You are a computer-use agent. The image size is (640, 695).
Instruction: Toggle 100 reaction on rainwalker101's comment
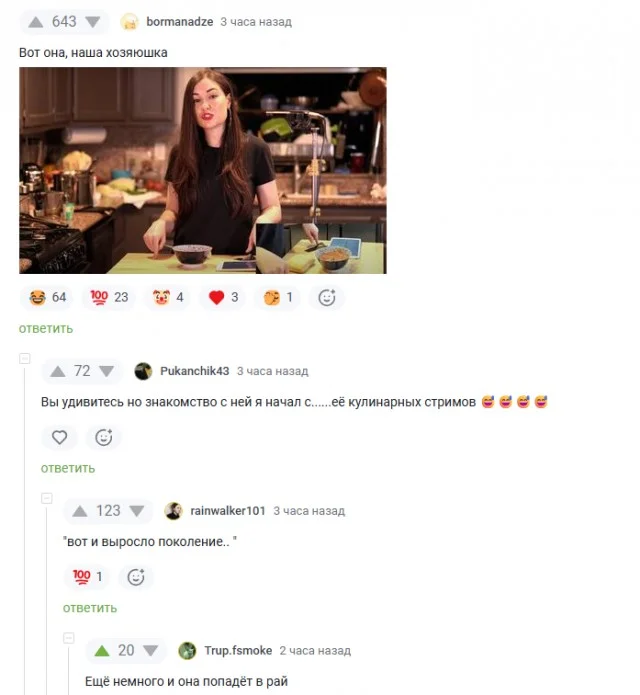click(87, 577)
